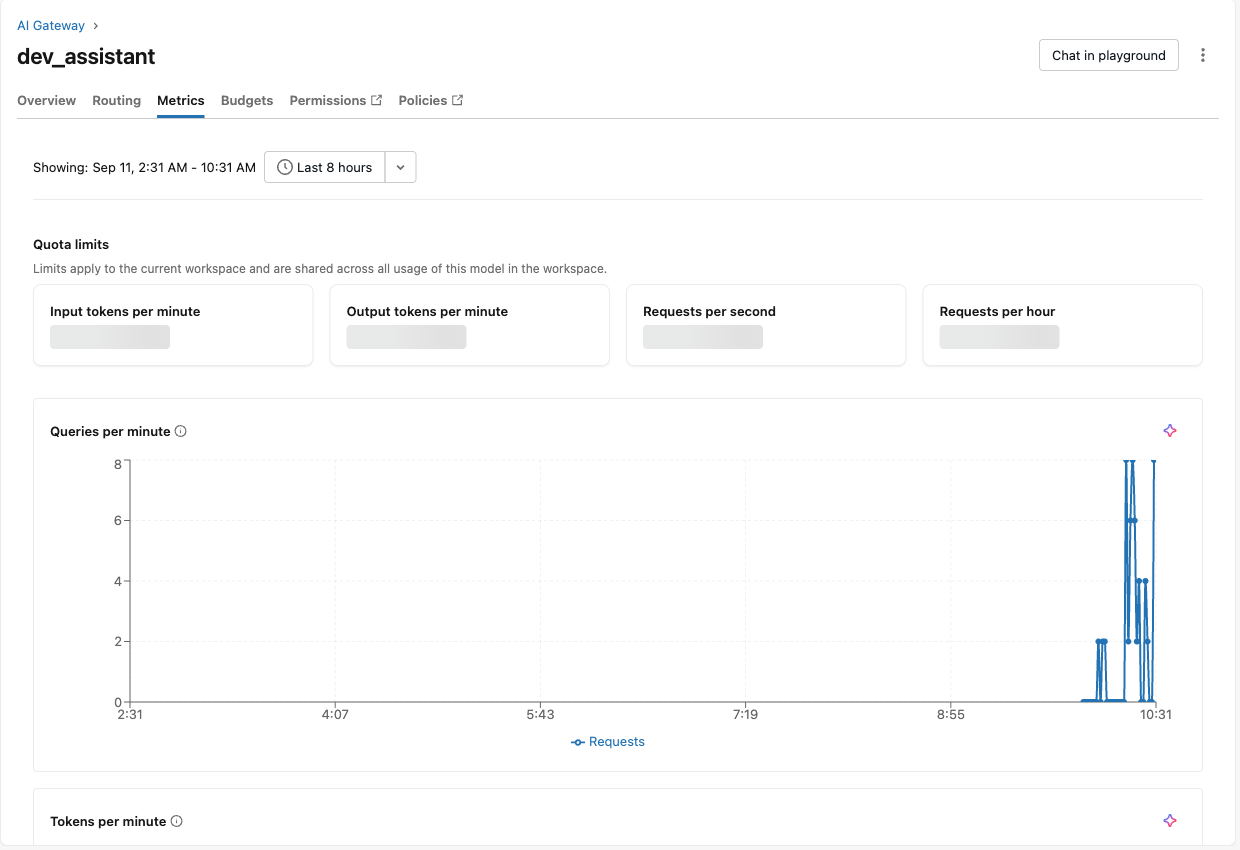The image size is (1240, 850).
Task: Click the AI sparkle icon on Tokens chart
Action: (1170, 821)
